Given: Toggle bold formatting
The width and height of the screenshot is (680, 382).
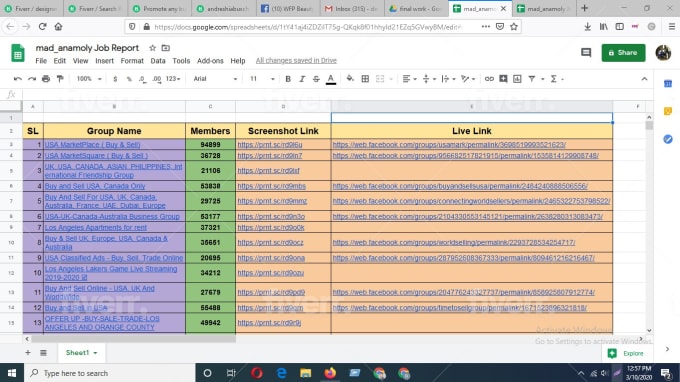Looking at the screenshot, I should pos(288,79).
